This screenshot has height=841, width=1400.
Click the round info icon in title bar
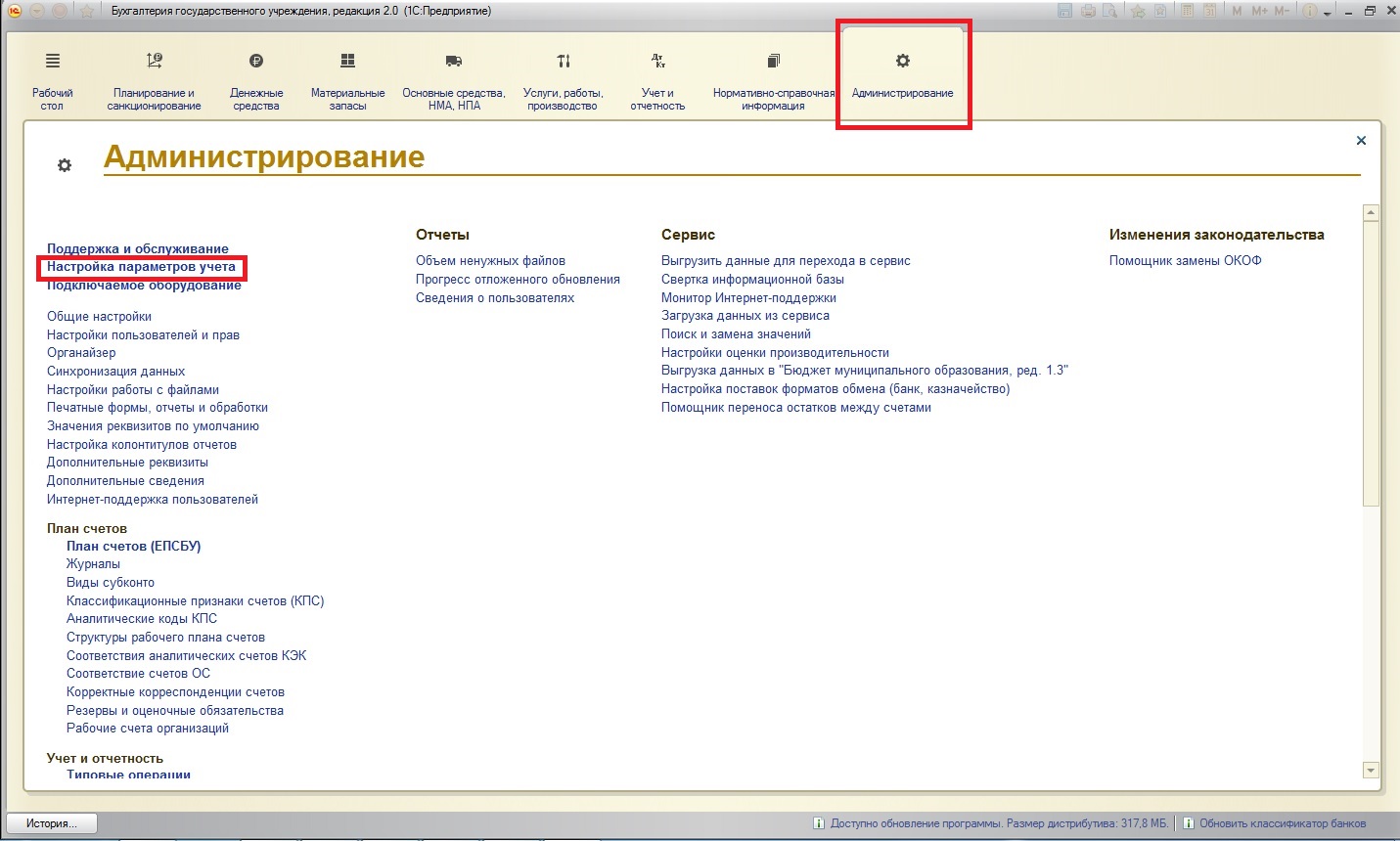1310,11
